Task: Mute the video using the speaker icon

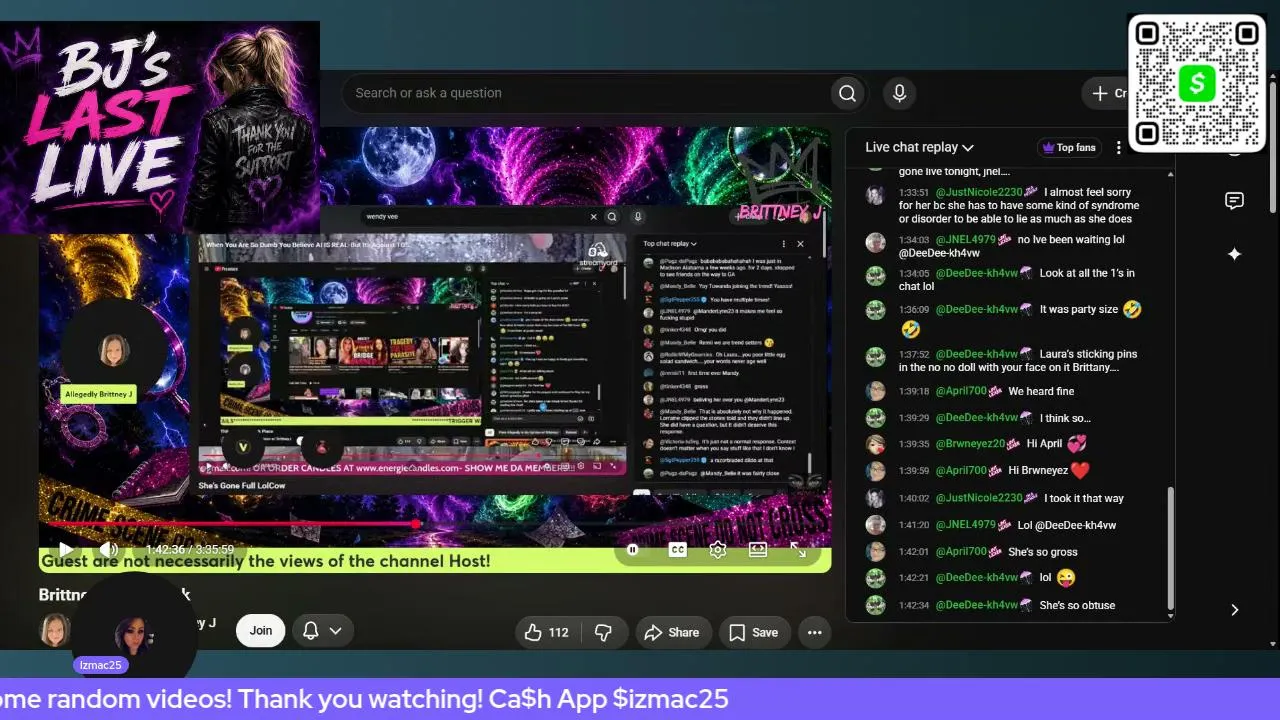Action: click(x=108, y=549)
